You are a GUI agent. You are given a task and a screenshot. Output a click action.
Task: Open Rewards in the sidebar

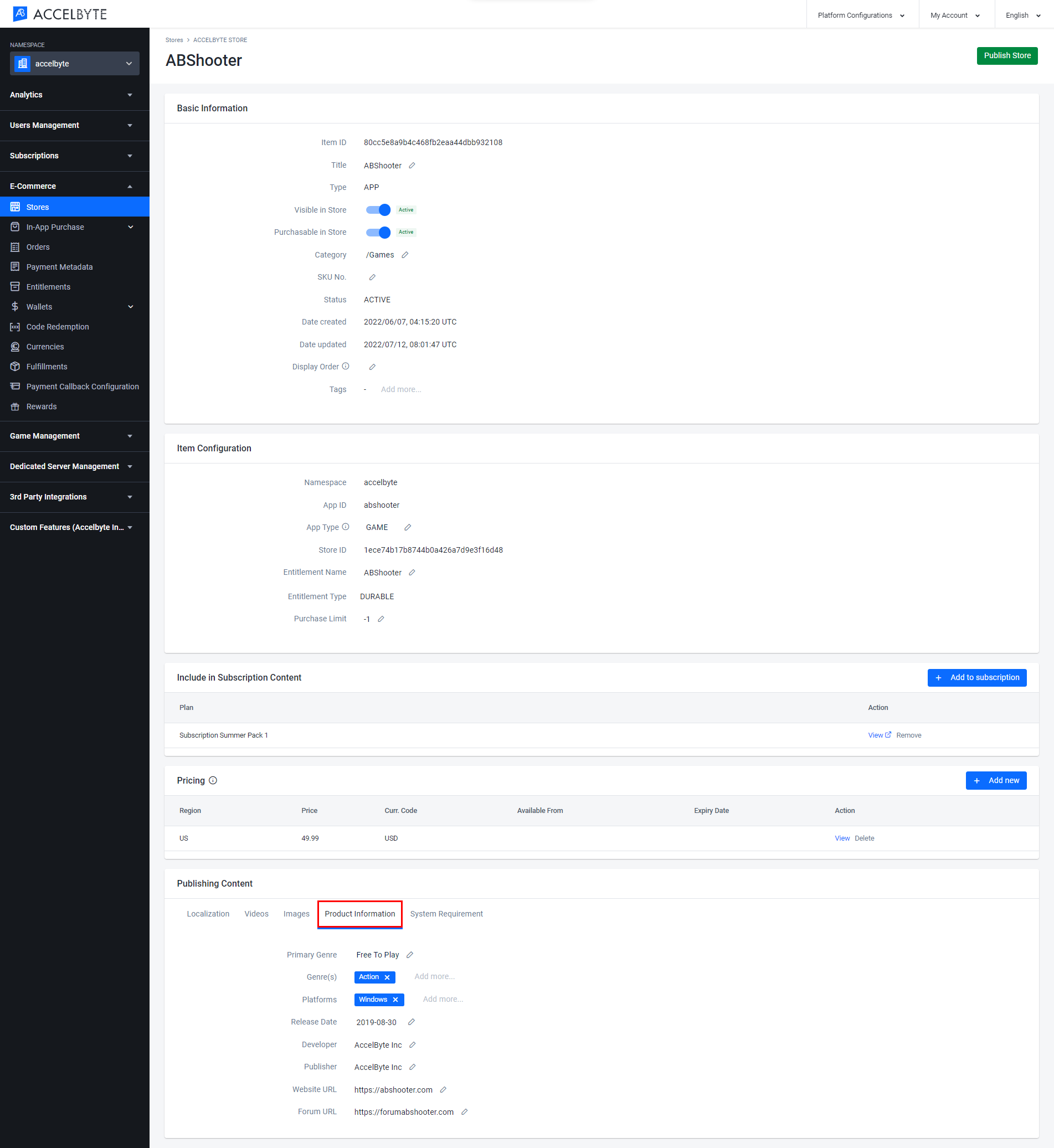(x=75, y=406)
